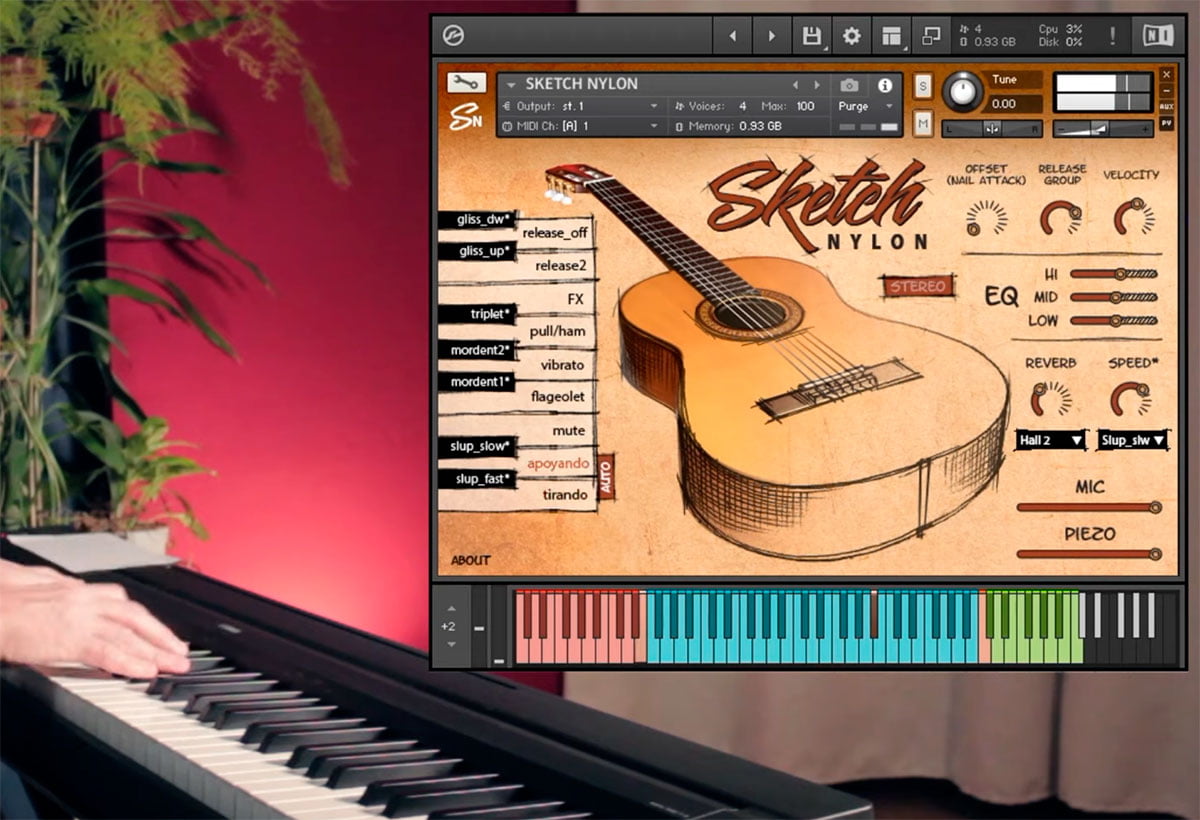
Task: Toggle the gliss_dw* keyswitch label
Action: 477,220
